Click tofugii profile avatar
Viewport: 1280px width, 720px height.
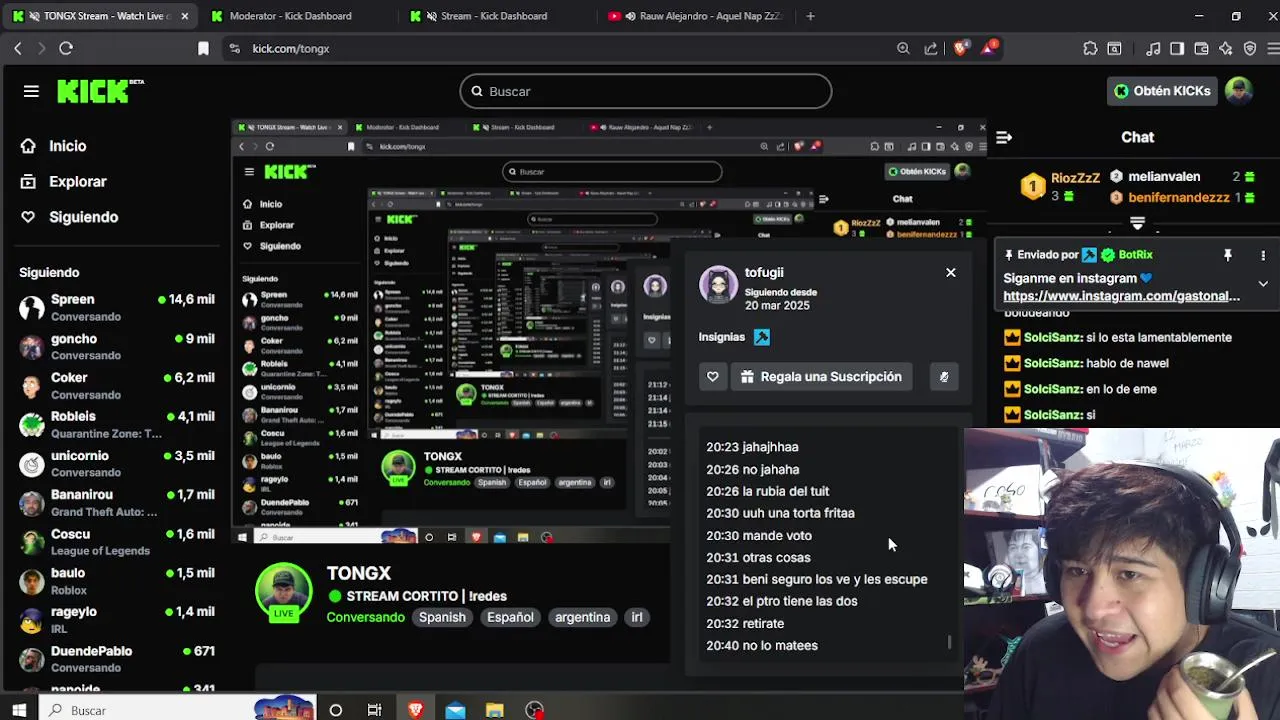click(x=718, y=286)
